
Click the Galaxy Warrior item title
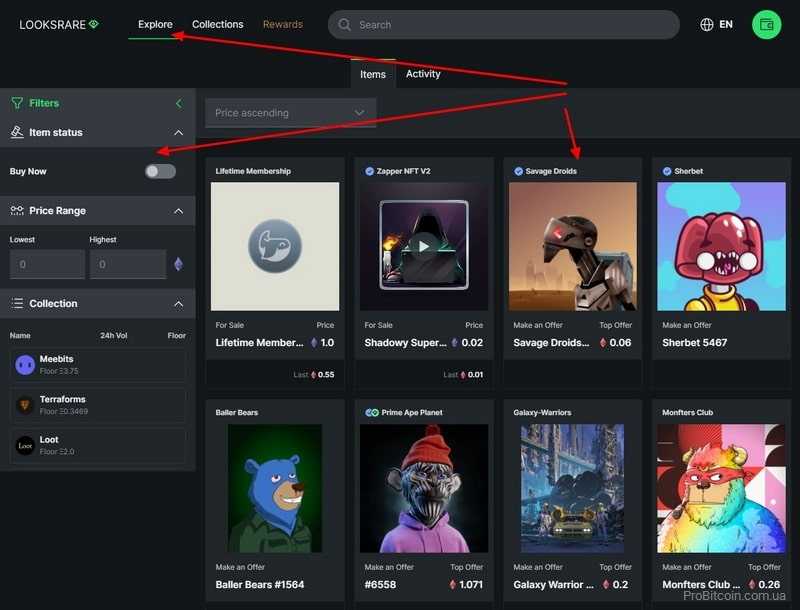tap(554, 584)
